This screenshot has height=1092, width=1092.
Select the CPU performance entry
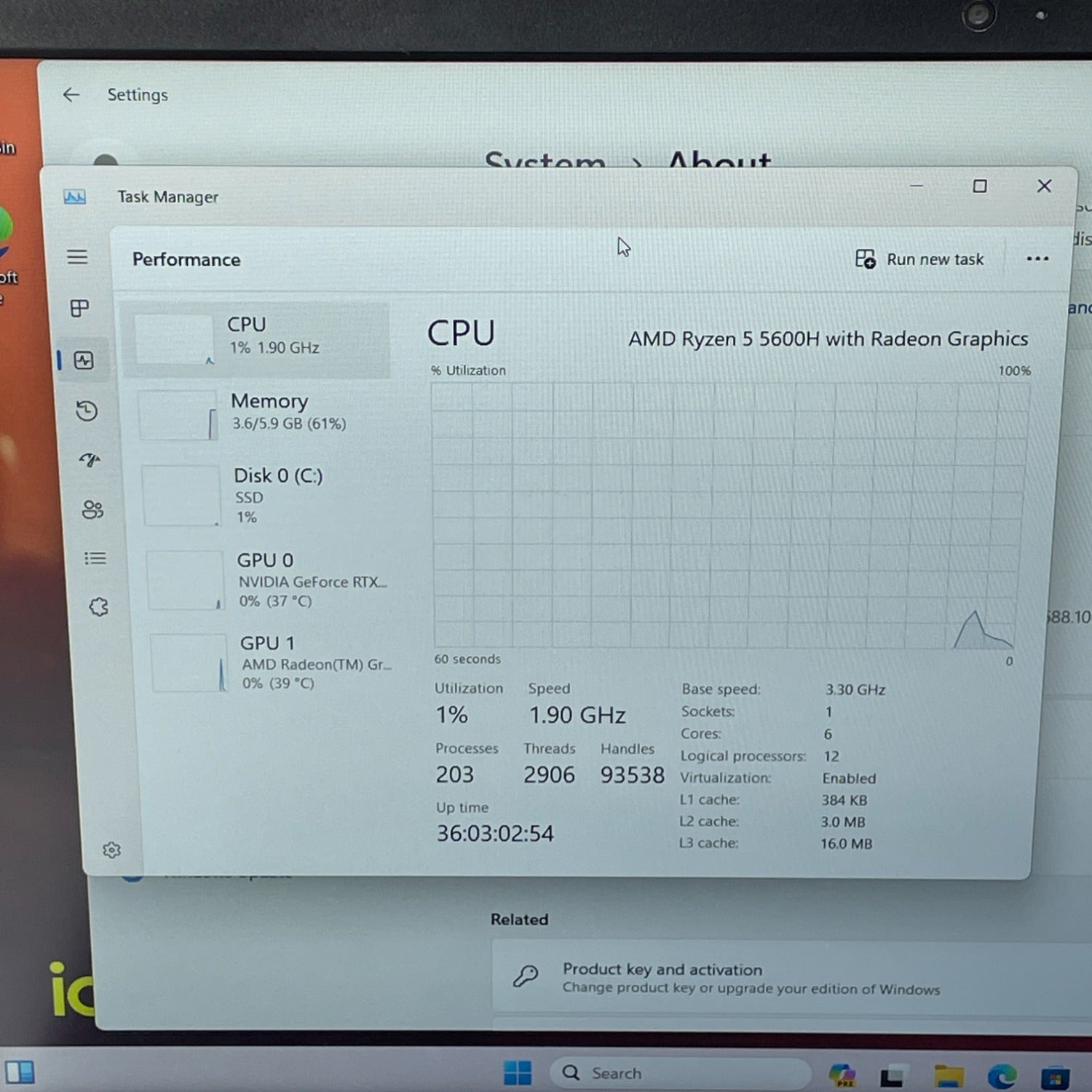point(256,340)
